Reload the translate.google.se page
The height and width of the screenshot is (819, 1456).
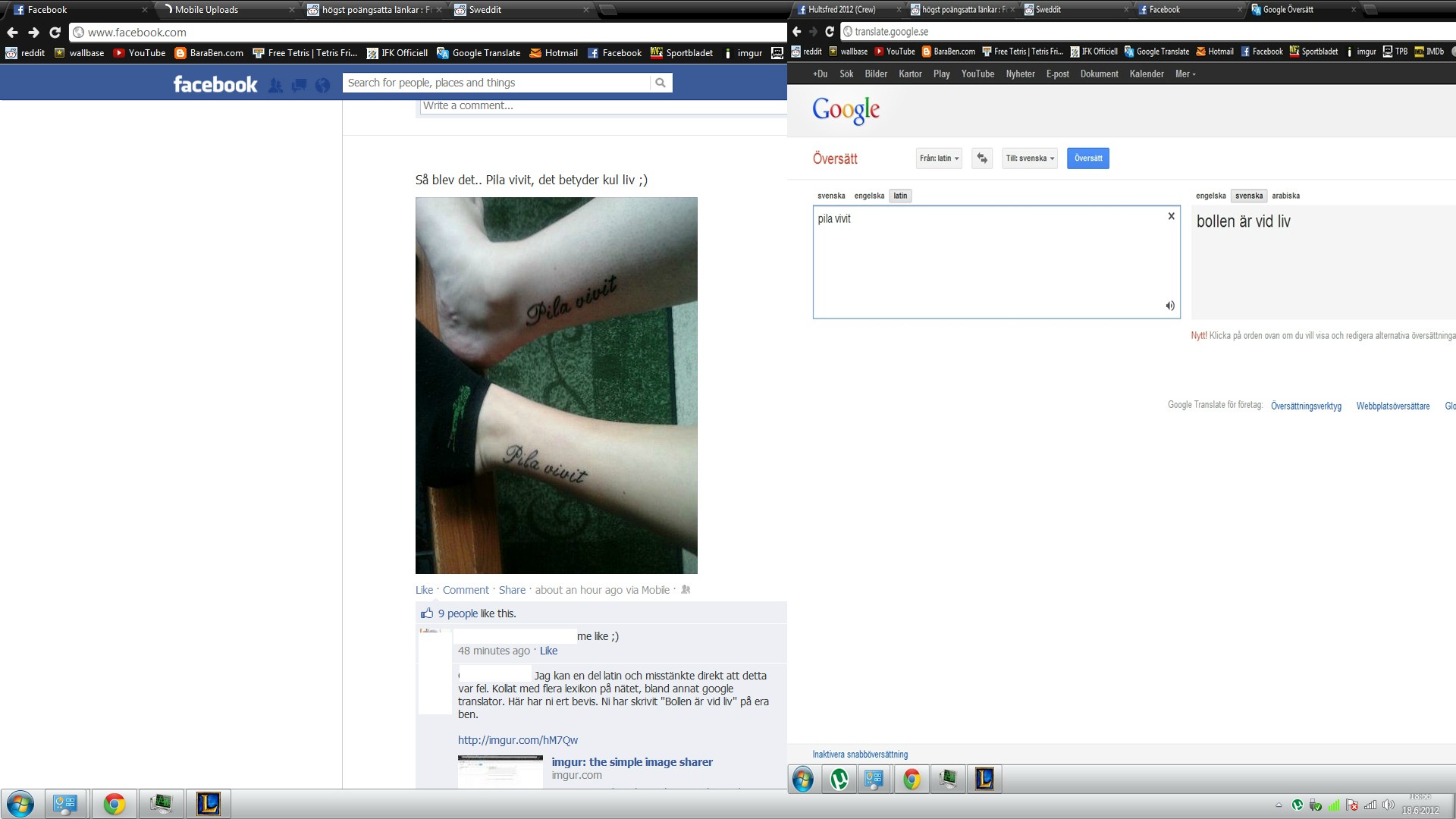point(830,32)
